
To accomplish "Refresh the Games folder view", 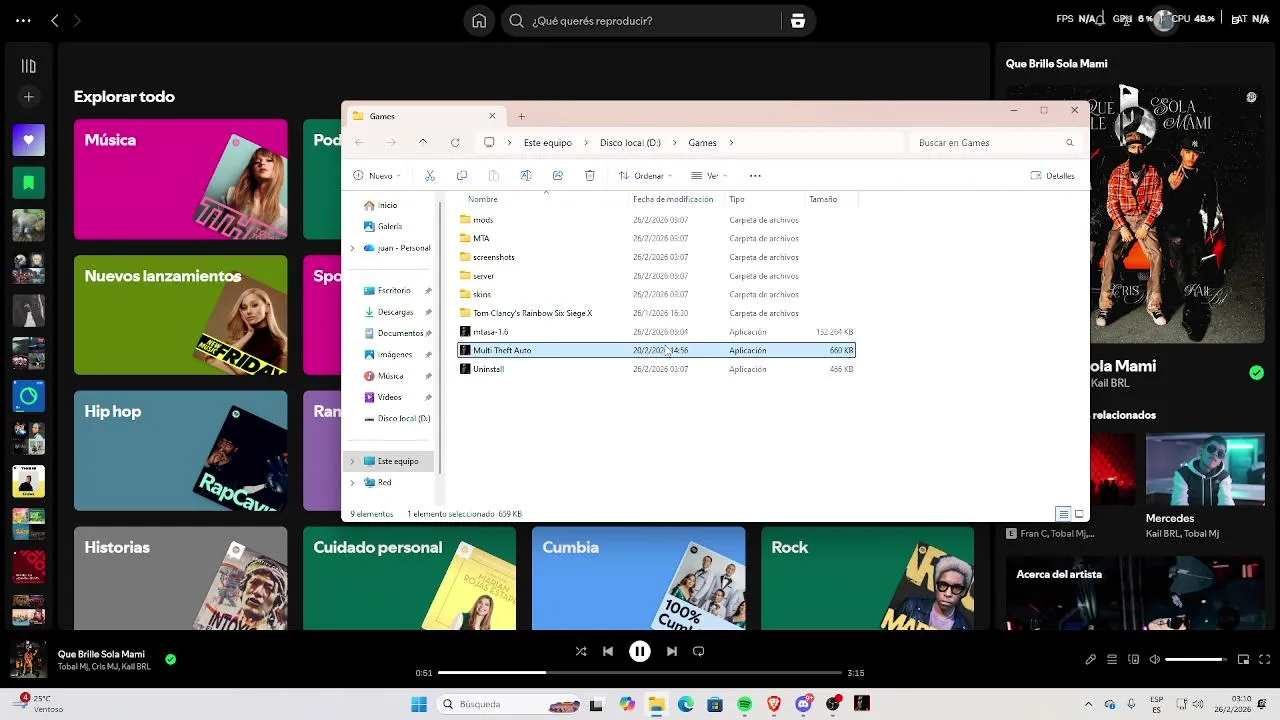I will [x=455, y=143].
